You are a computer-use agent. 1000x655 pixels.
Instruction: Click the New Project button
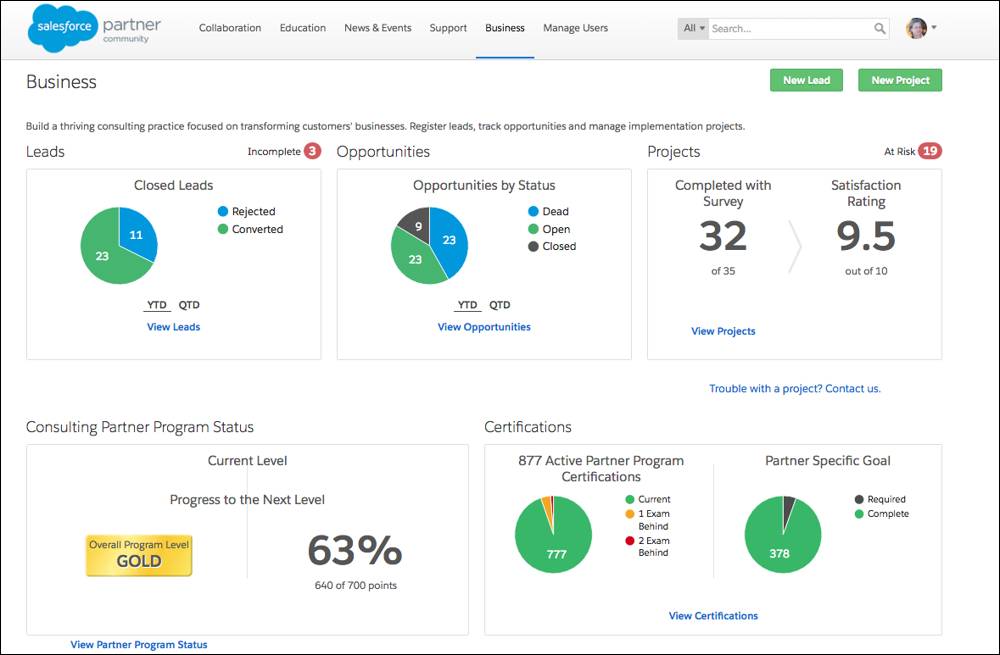900,80
